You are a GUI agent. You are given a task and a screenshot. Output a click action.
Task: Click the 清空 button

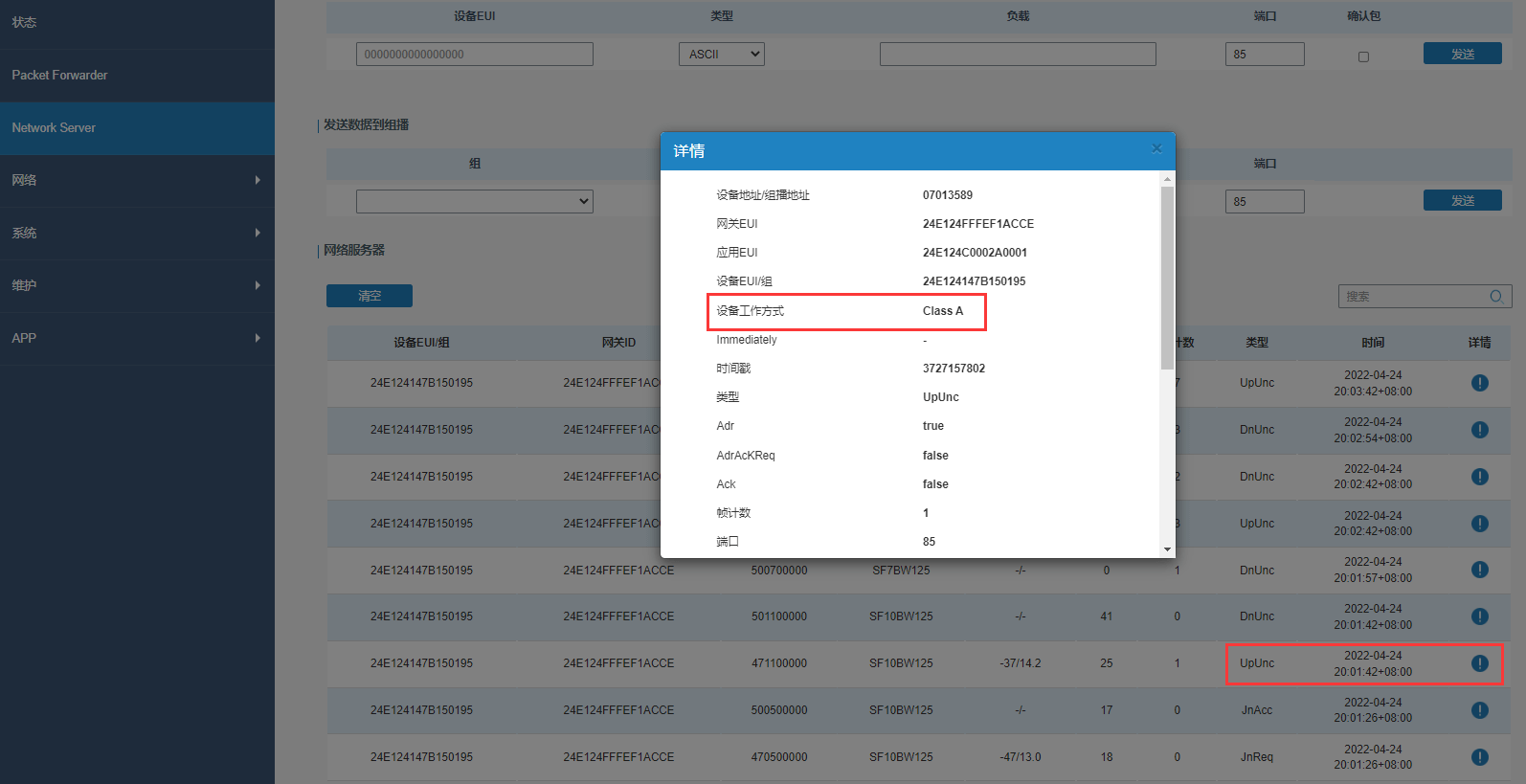[369, 296]
